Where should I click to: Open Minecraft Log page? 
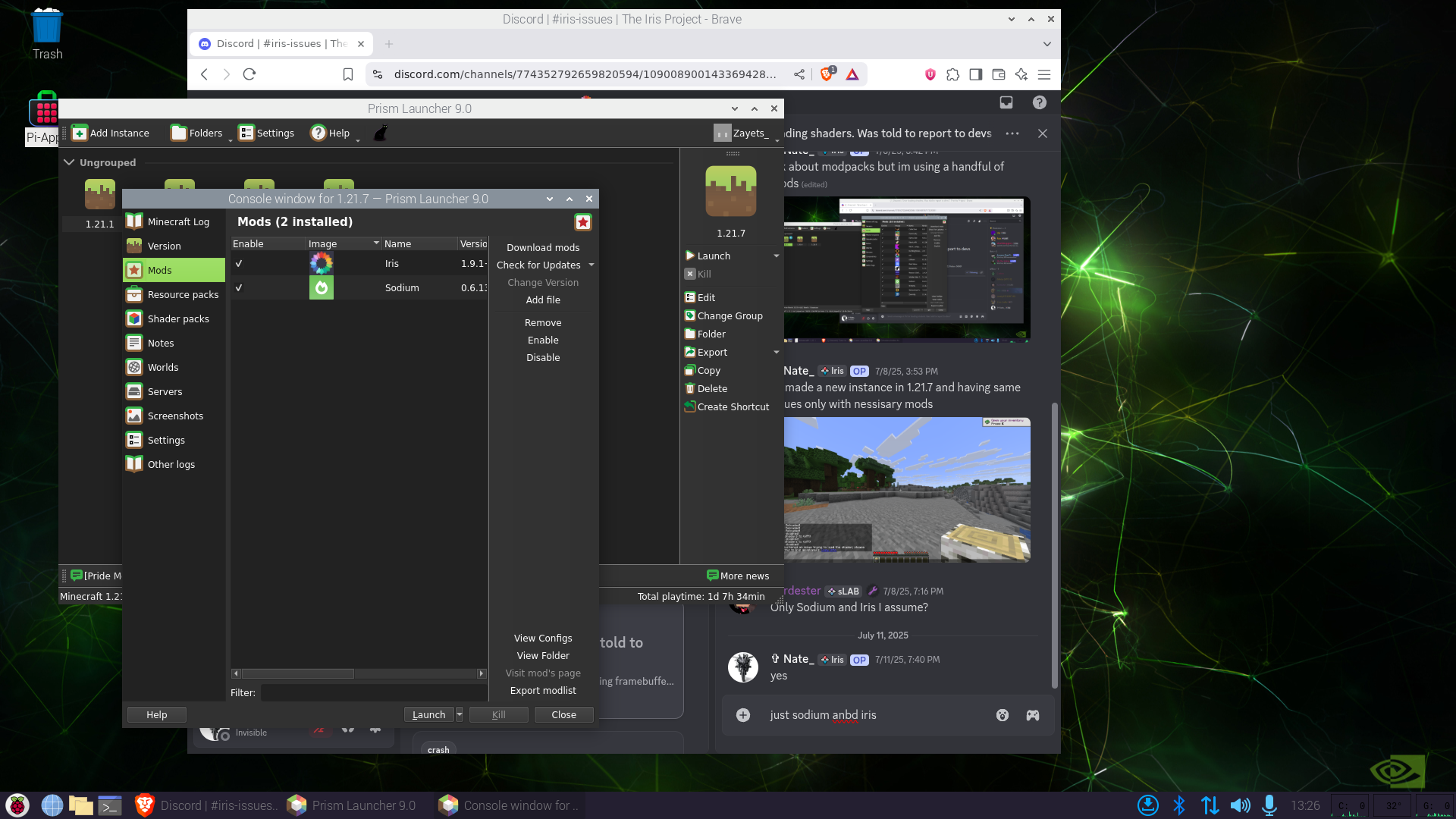pyautogui.click(x=177, y=221)
